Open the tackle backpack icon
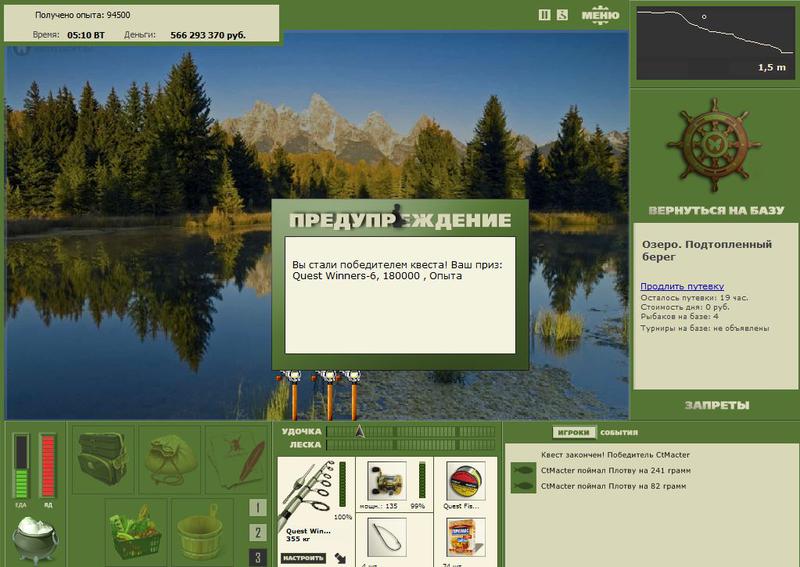 point(103,459)
